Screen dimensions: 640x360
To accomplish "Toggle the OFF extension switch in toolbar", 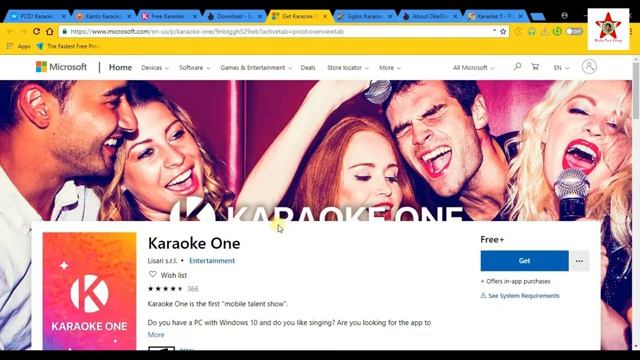I will click(x=574, y=31).
